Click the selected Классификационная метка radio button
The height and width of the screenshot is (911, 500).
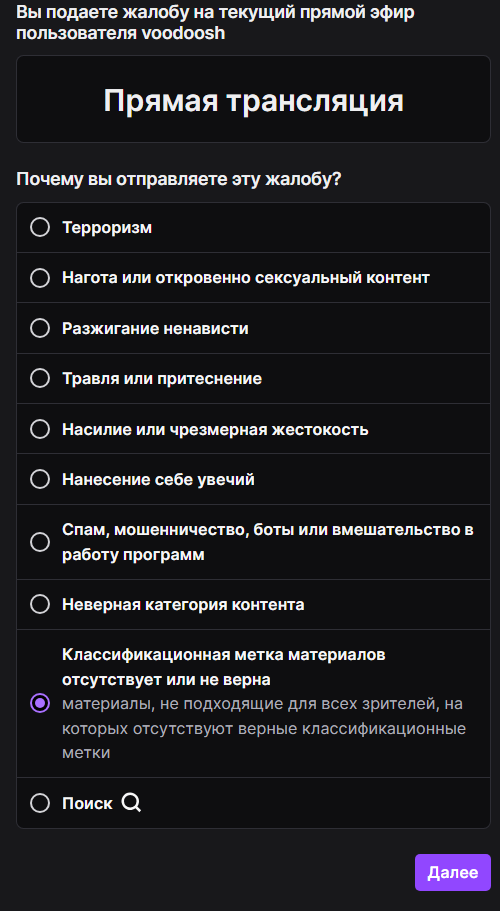point(39,704)
